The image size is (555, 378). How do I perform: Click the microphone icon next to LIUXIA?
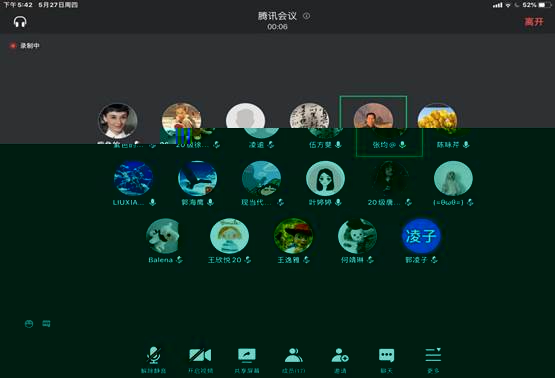(x=152, y=202)
